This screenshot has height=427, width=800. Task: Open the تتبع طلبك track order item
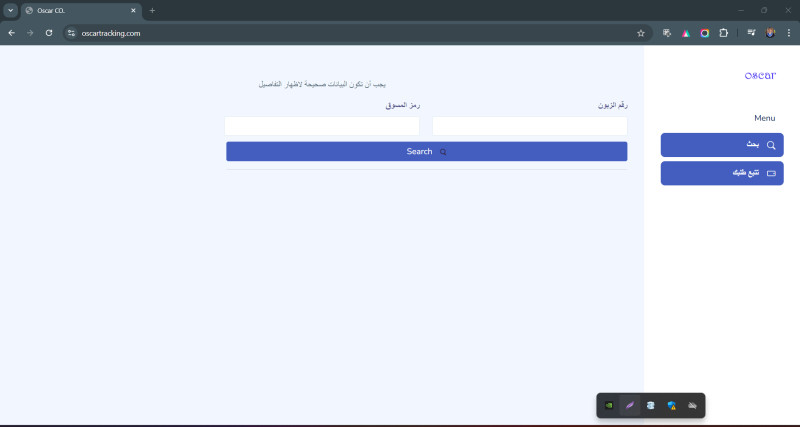point(721,173)
